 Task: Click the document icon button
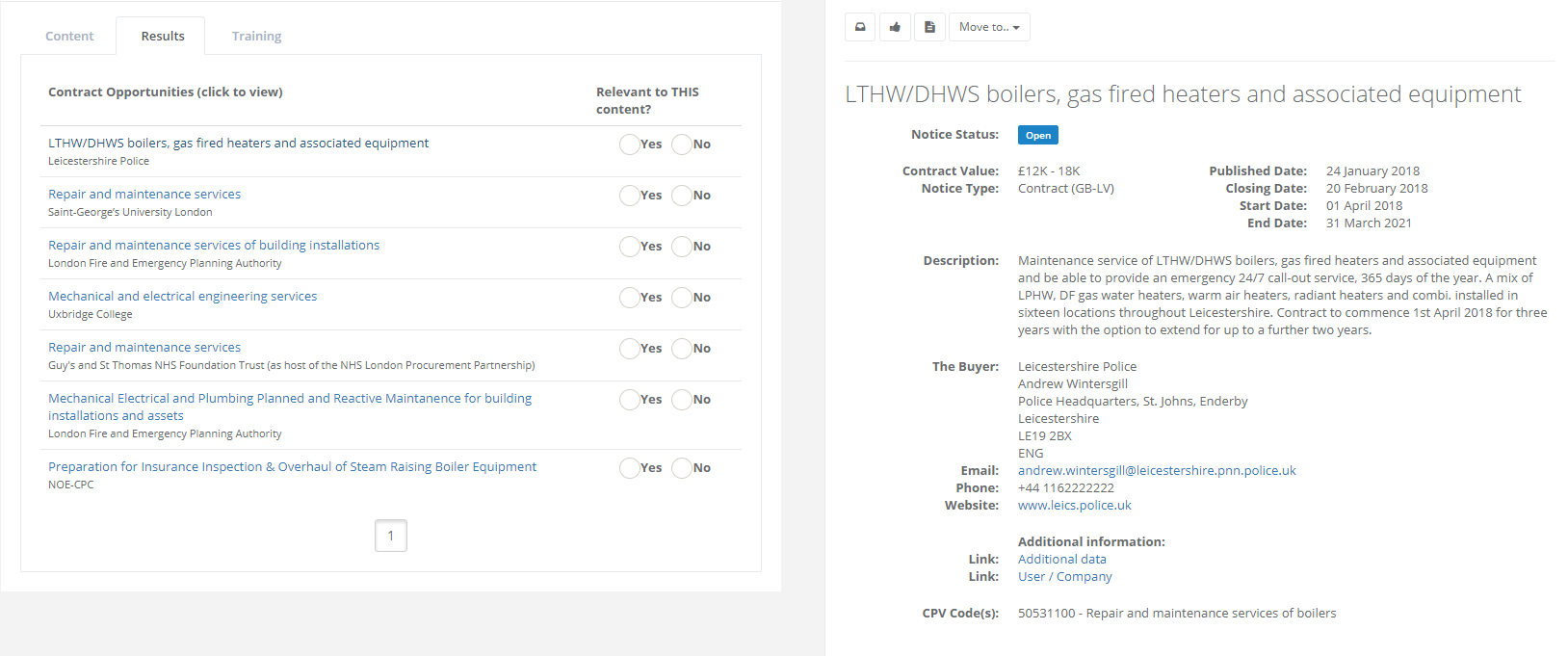[x=929, y=27]
